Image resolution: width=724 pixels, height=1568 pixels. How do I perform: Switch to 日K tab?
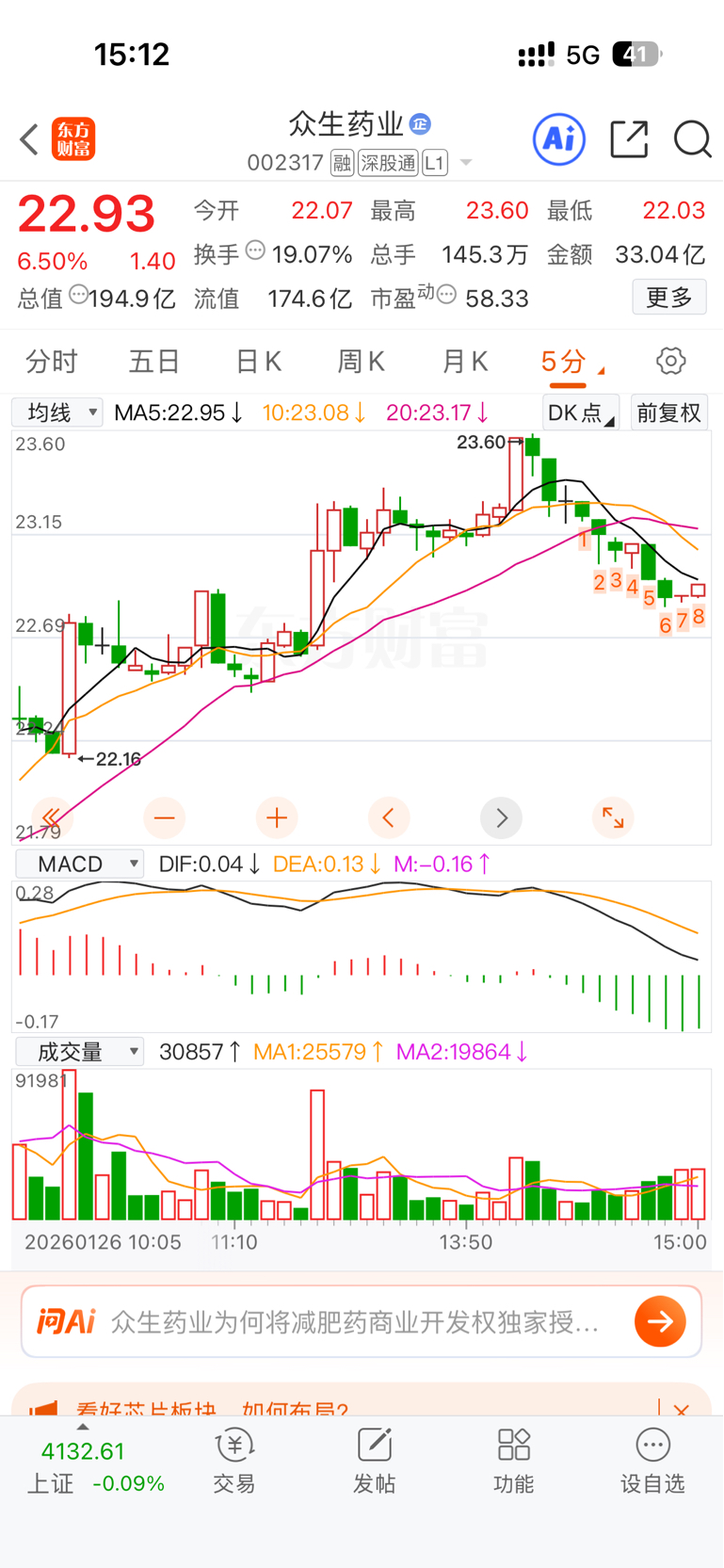coord(259,361)
